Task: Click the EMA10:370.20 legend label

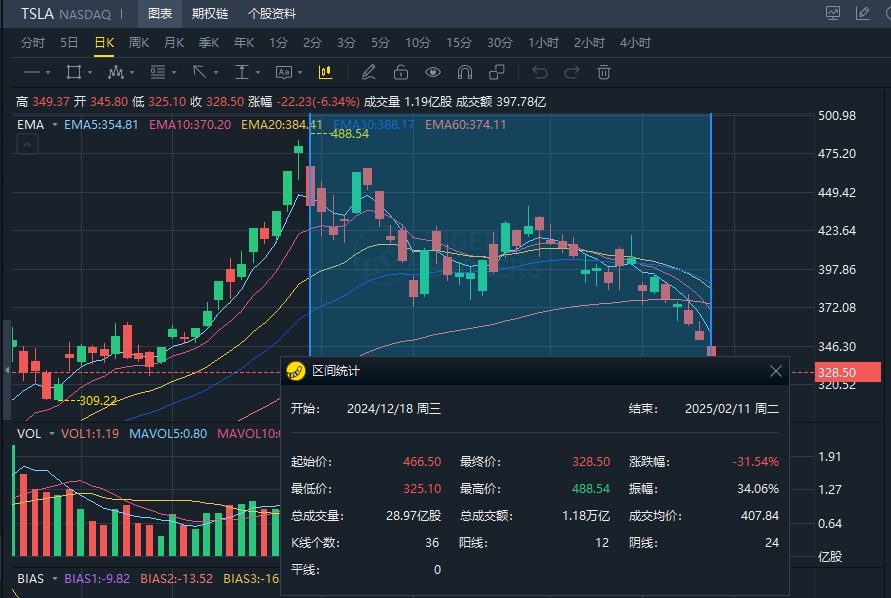Action: 190,124
